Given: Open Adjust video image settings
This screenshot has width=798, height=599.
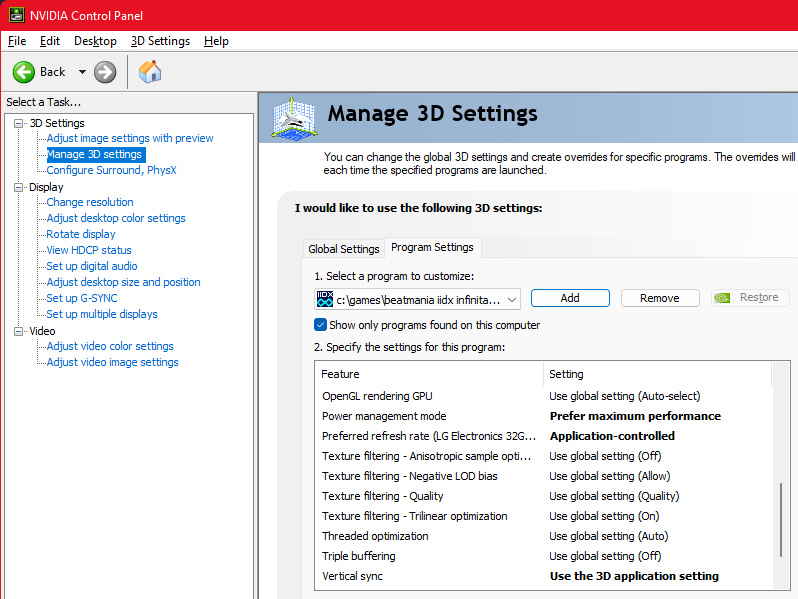Looking at the screenshot, I should [x=112, y=362].
